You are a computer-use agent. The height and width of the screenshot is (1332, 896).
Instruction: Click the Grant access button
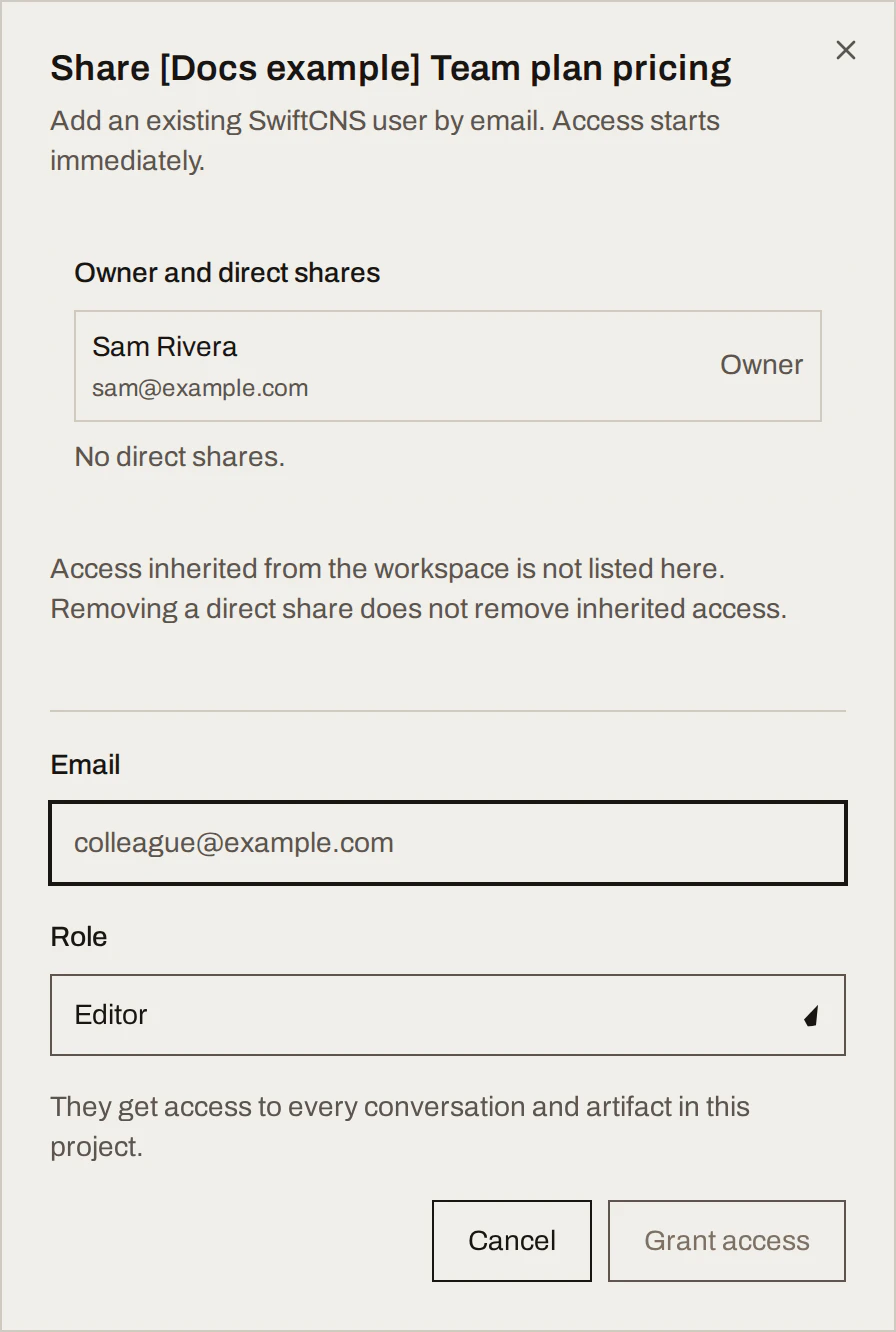click(x=727, y=1241)
